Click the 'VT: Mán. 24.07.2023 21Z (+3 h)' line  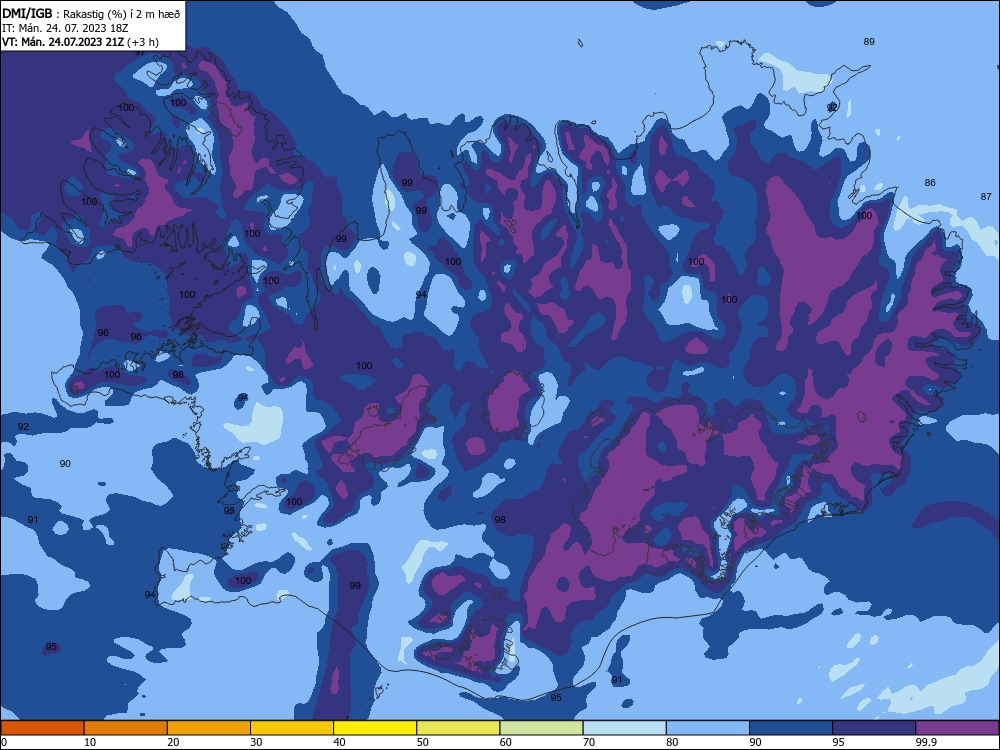point(80,42)
